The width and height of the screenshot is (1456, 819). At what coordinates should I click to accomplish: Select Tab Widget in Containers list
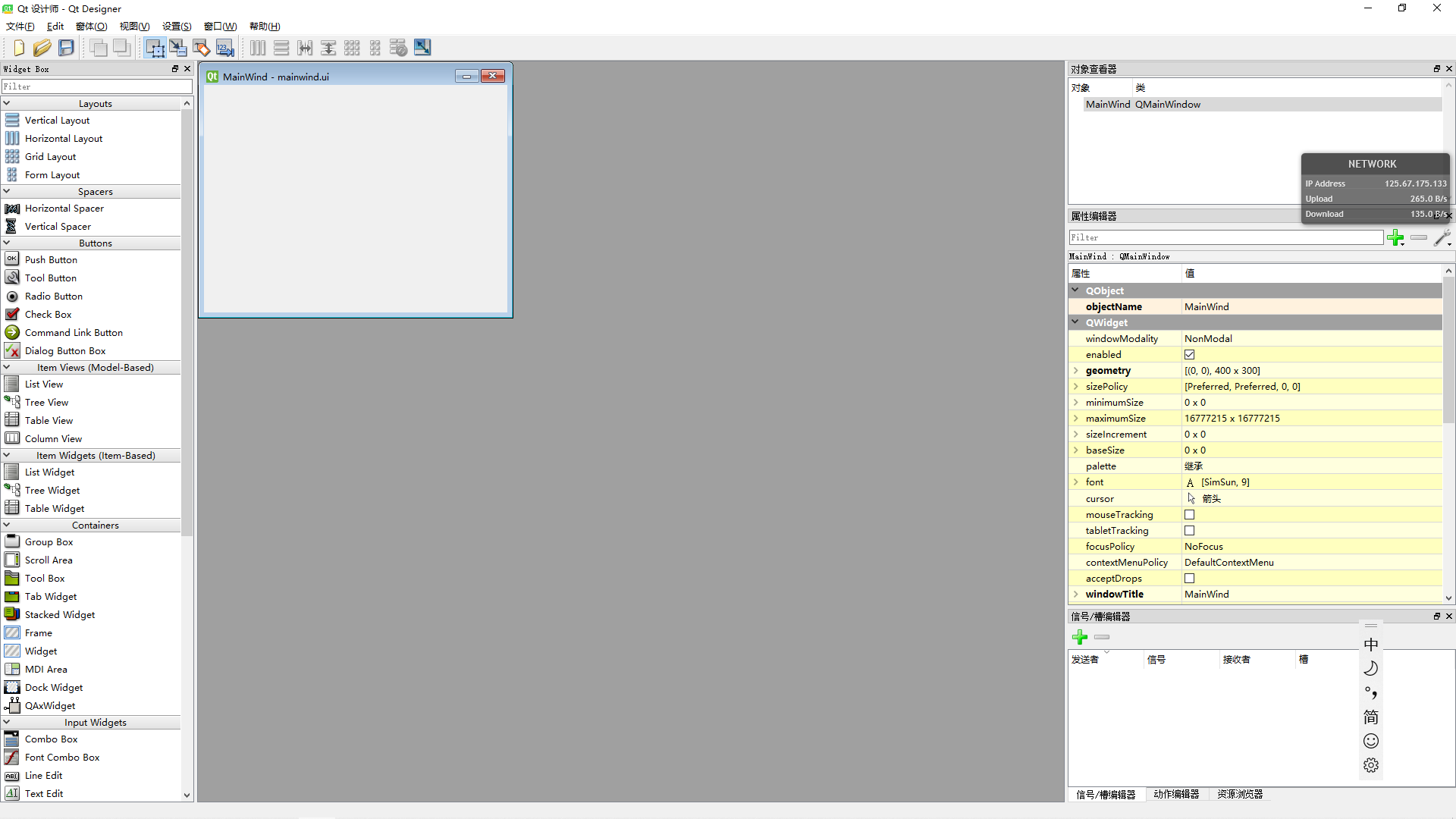50,597
